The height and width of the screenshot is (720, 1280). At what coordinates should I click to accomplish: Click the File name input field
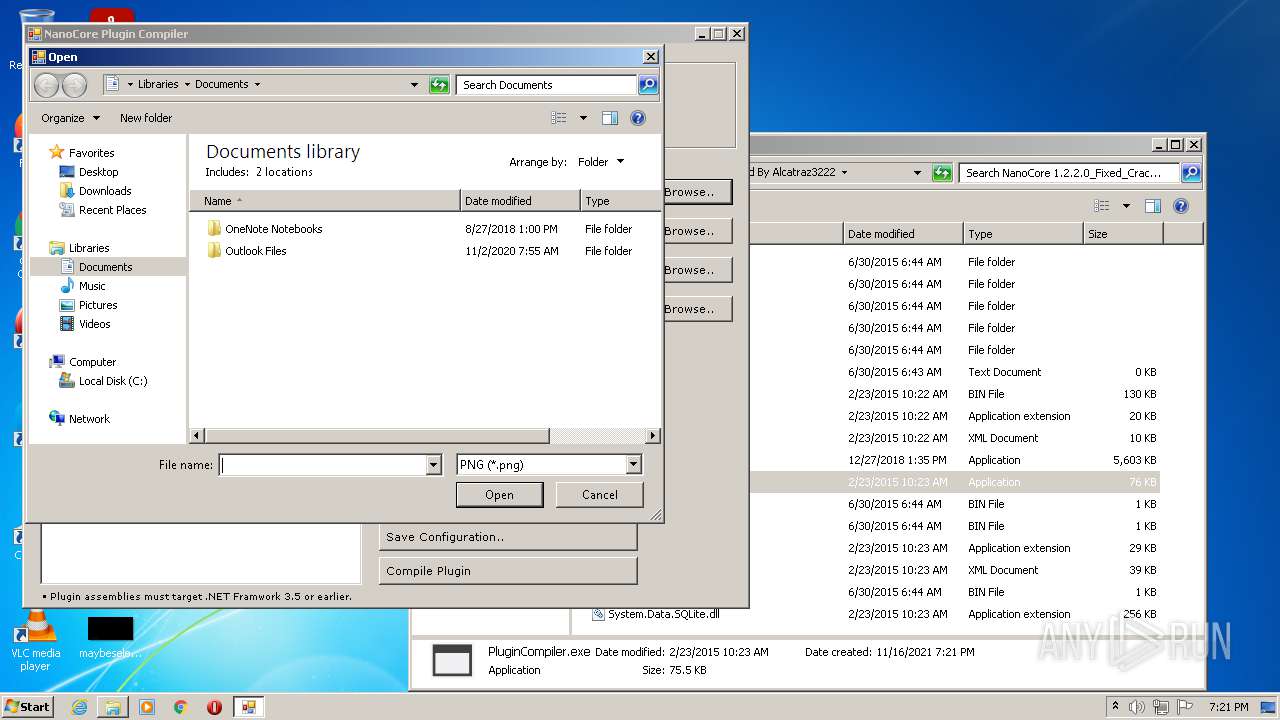coord(323,465)
